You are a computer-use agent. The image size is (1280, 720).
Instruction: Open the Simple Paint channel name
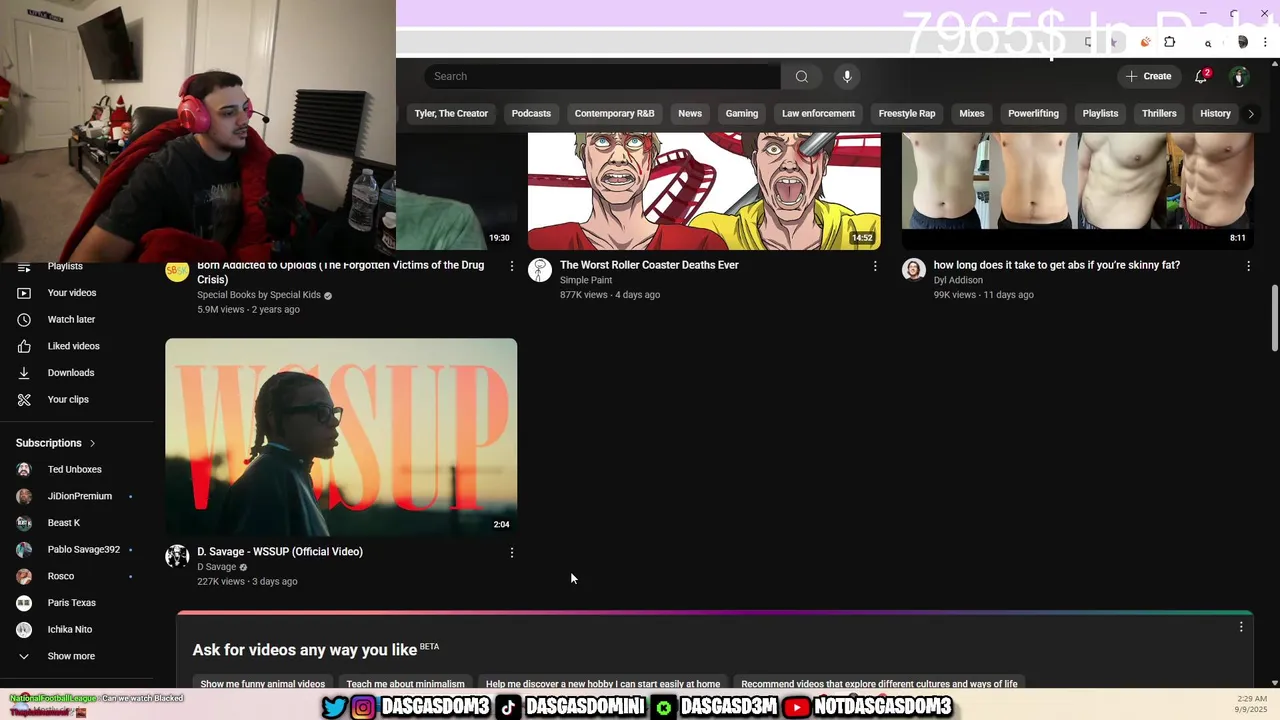[586, 280]
